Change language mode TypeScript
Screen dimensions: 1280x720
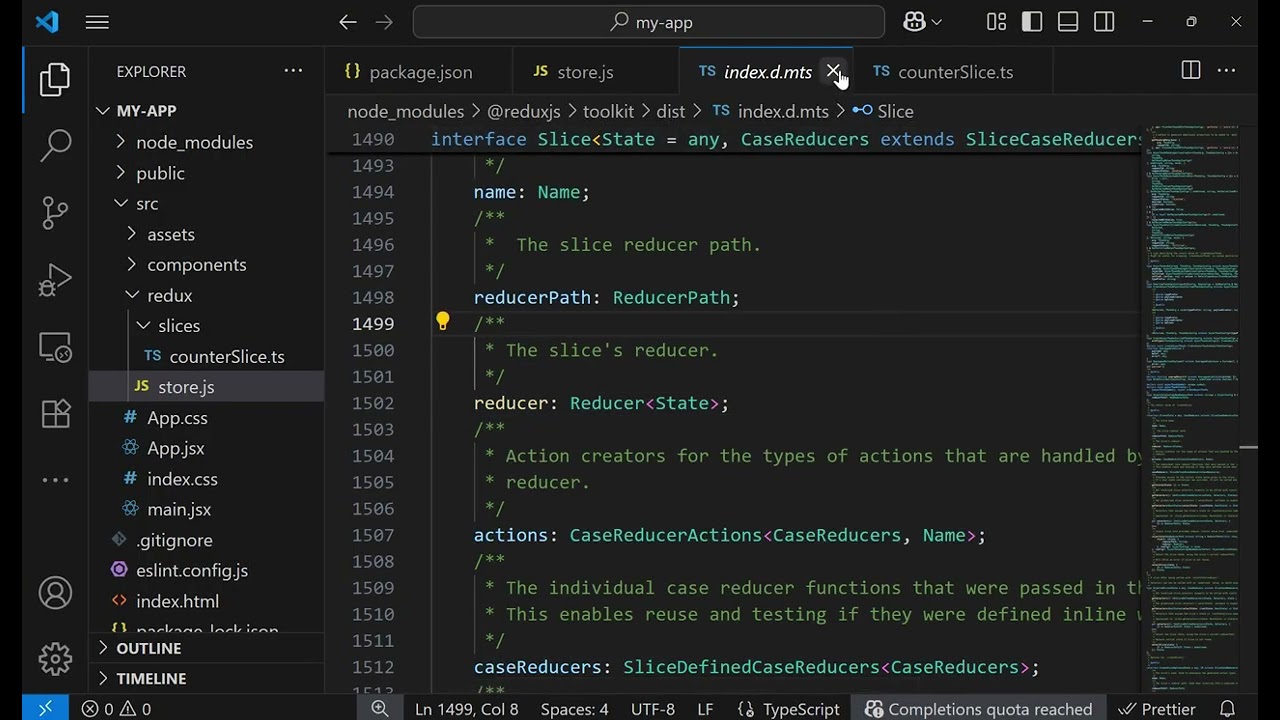click(x=789, y=708)
